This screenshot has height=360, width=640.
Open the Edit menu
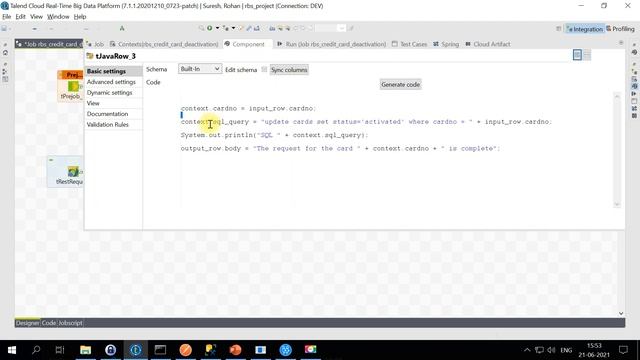tap(20, 17)
